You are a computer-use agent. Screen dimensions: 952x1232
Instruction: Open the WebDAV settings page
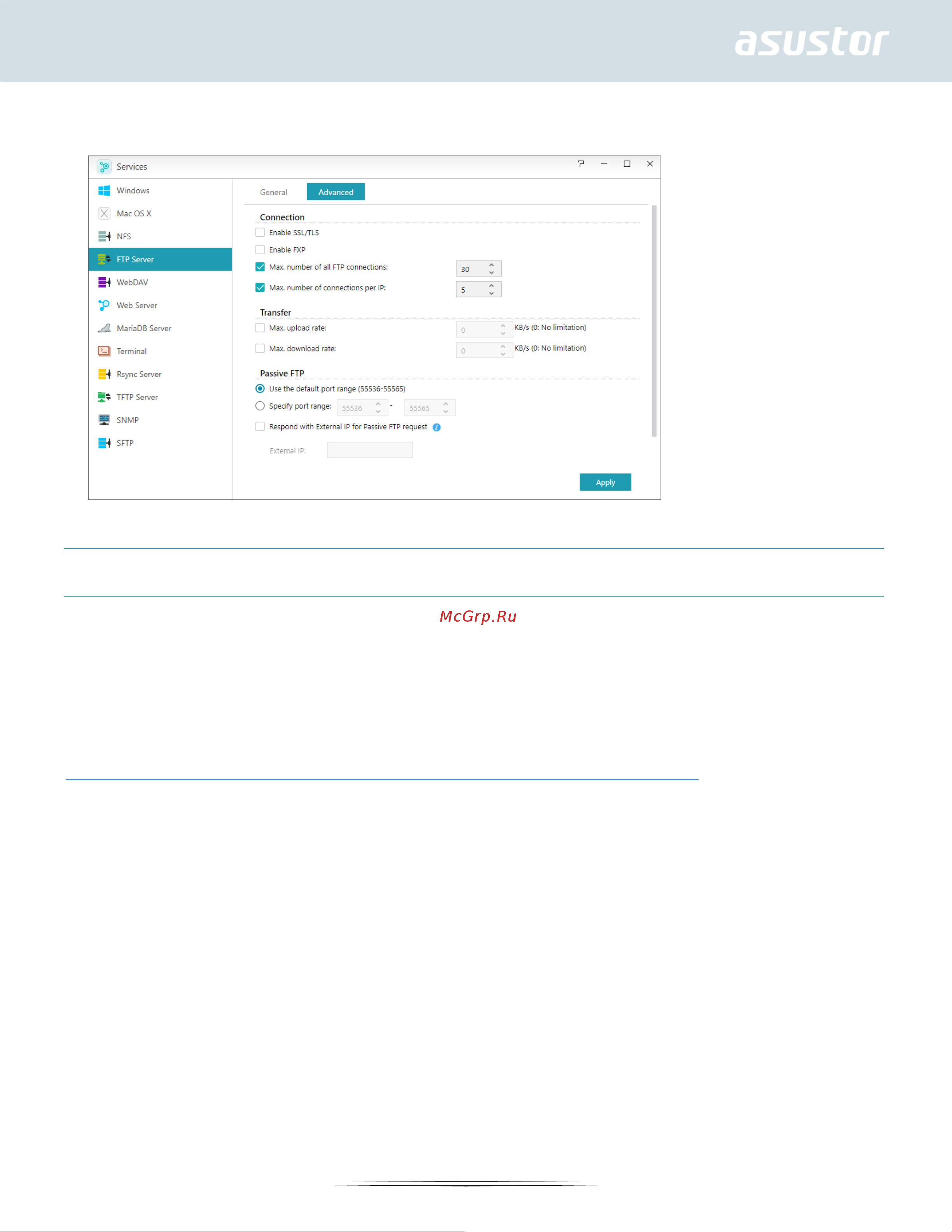point(160,282)
